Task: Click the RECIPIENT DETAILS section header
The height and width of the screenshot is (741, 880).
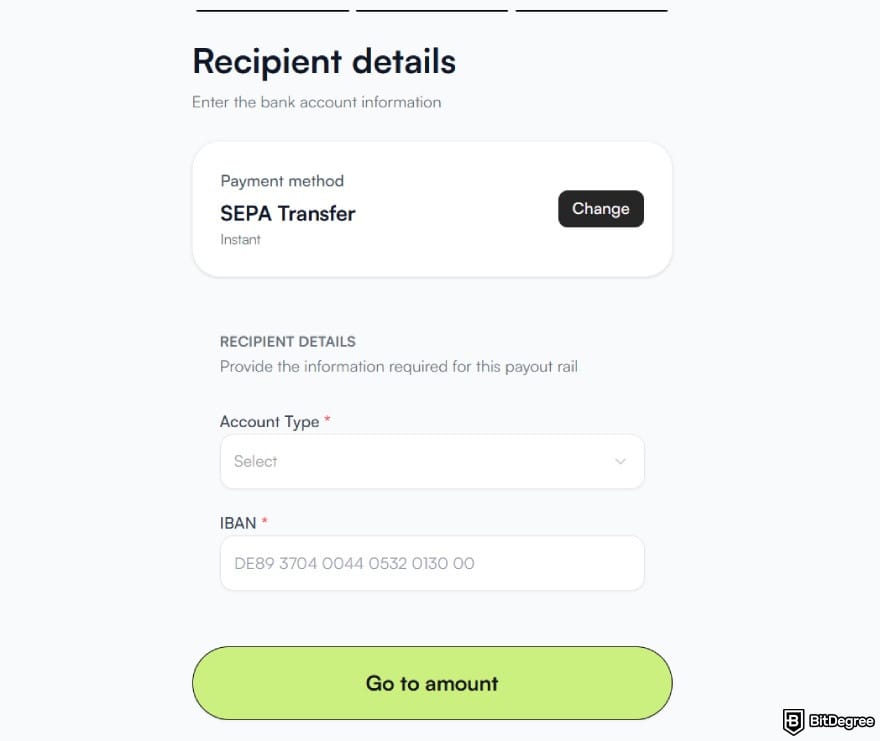Action: [x=287, y=341]
